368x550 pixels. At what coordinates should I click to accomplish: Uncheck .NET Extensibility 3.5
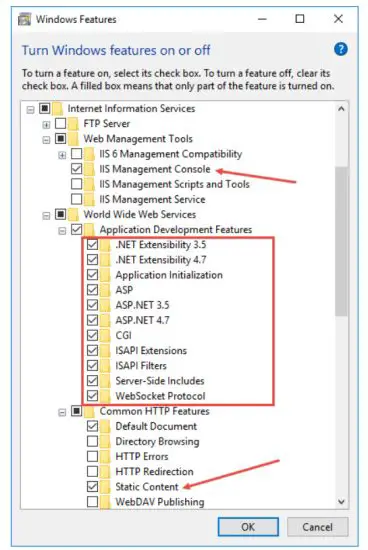coord(92,244)
